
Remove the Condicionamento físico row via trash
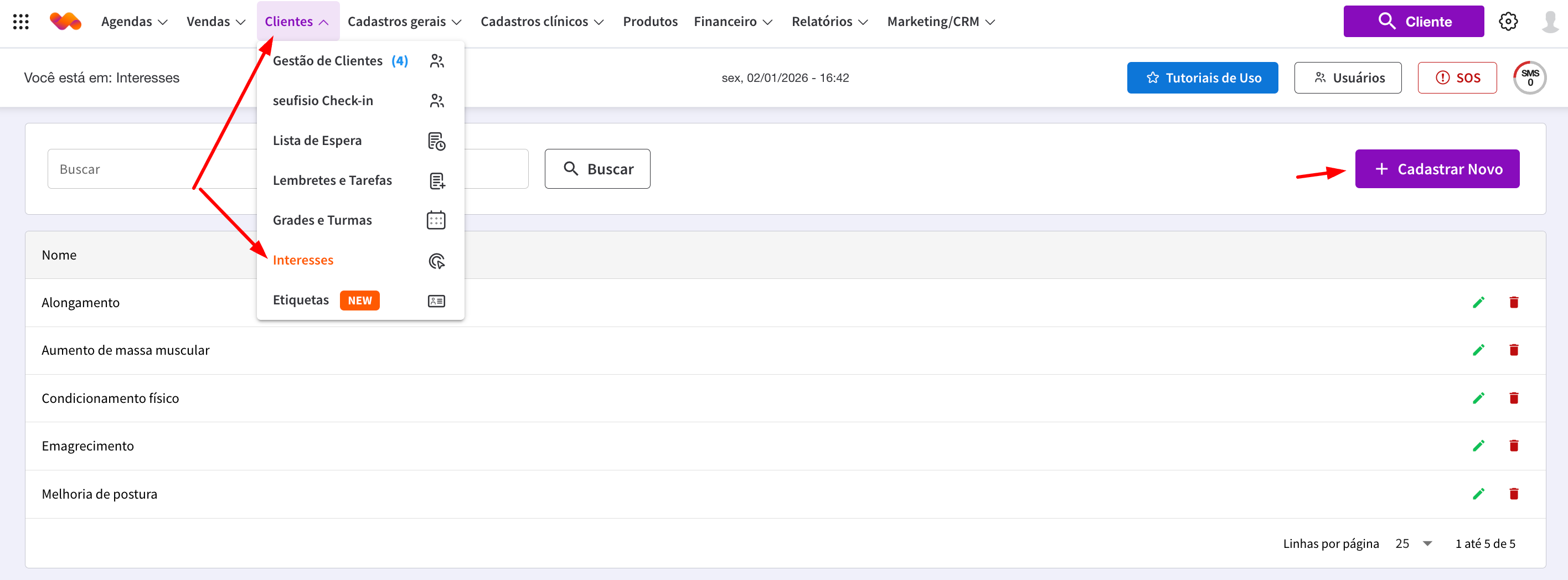pyautogui.click(x=1513, y=398)
